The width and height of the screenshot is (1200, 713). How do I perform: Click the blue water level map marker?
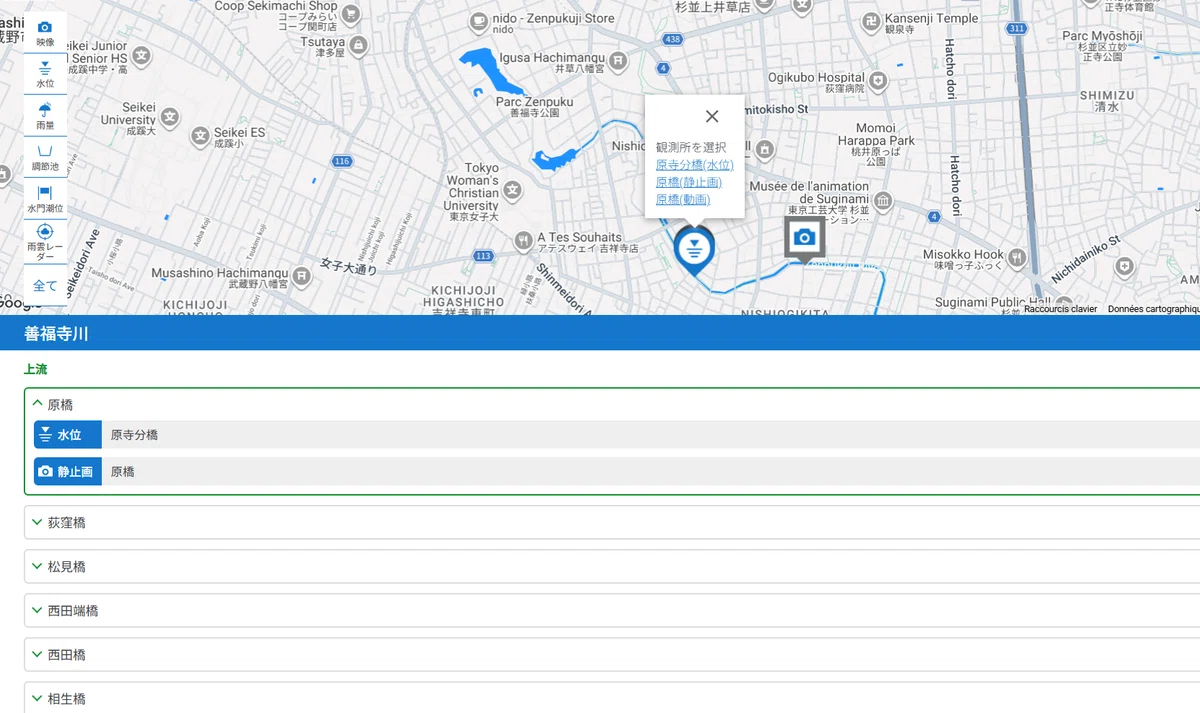[x=694, y=250]
